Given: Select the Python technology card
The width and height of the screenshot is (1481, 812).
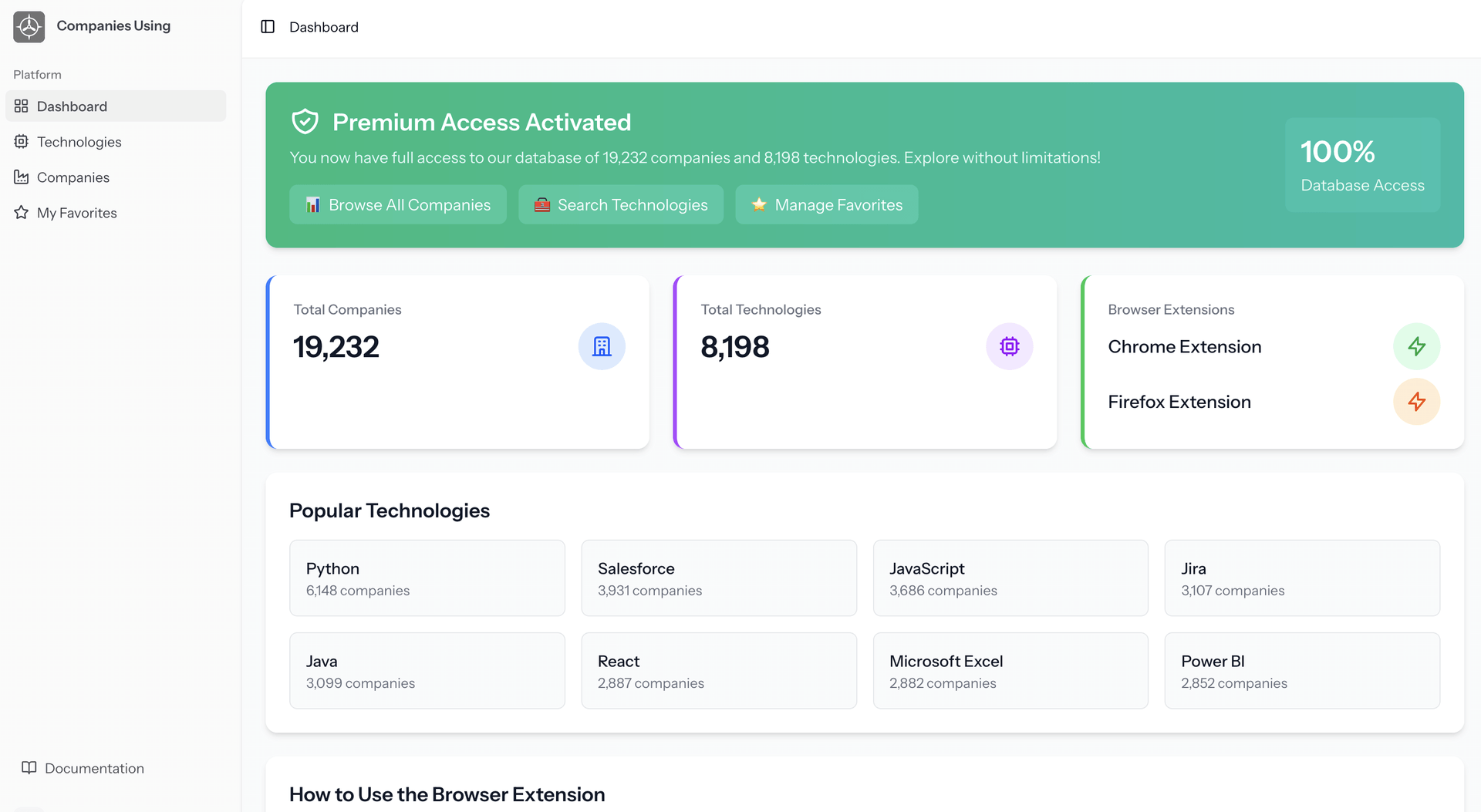Looking at the screenshot, I should pos(427,578).
